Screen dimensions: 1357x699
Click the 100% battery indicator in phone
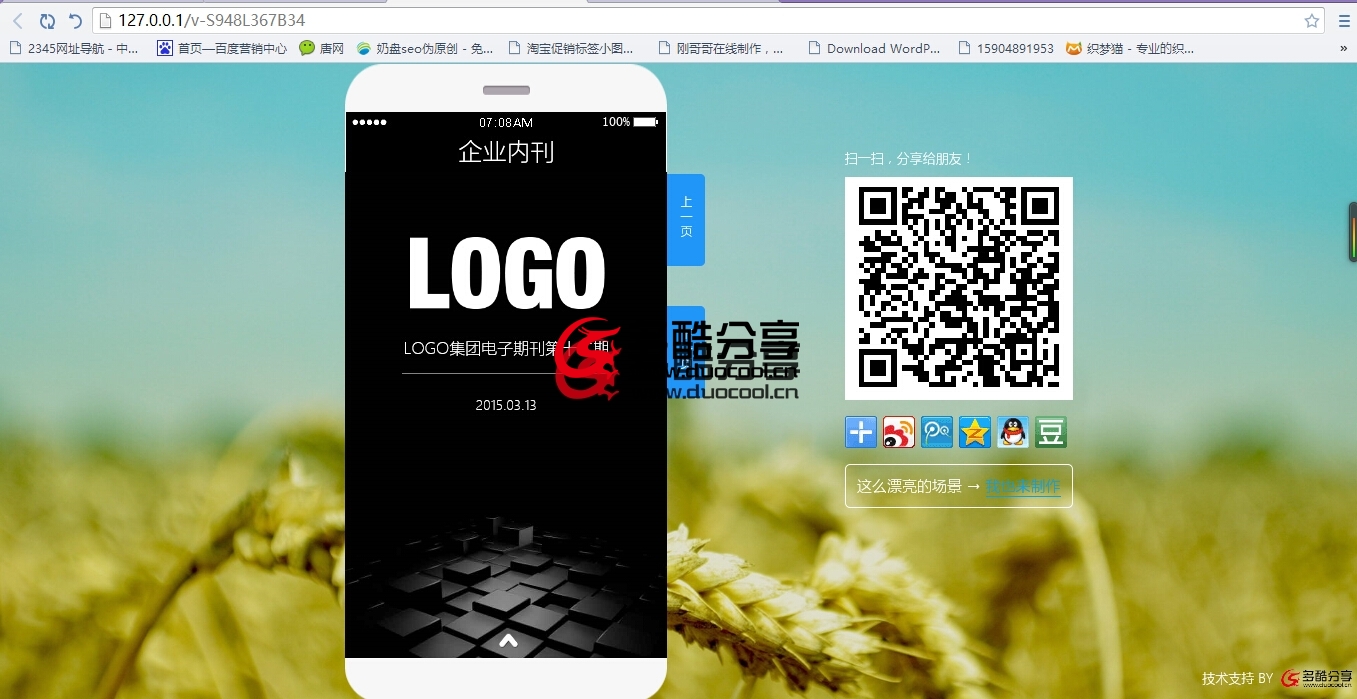click(630, 122)
